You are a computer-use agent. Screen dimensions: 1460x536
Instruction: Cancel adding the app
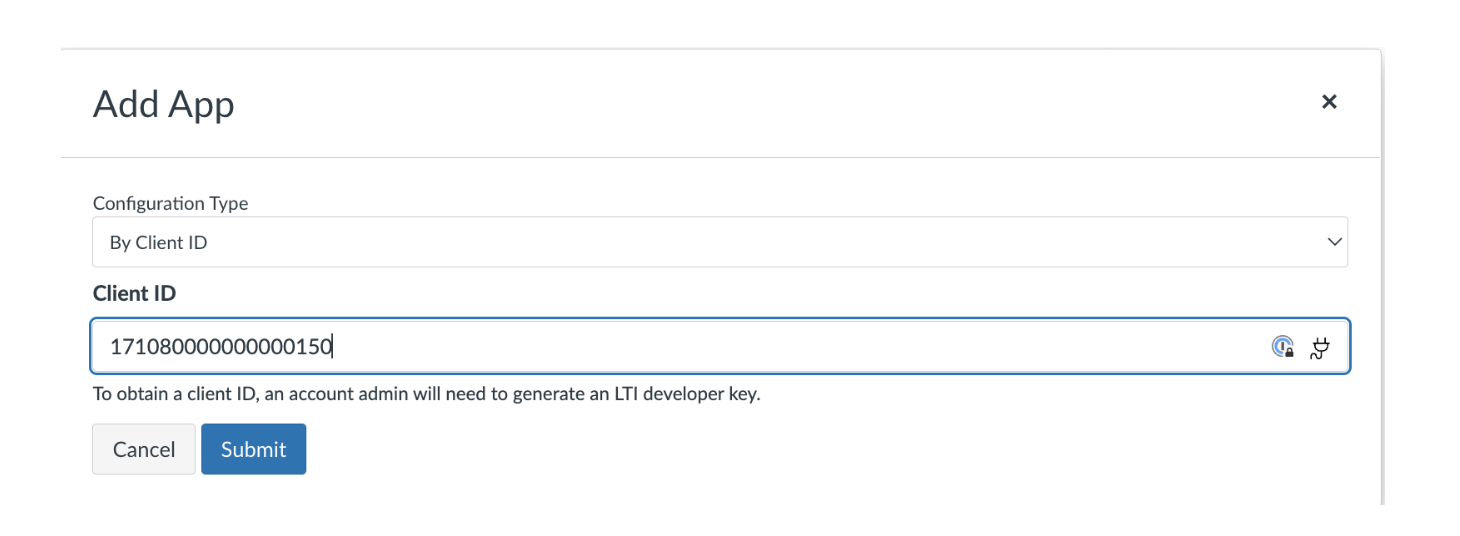coord(144,449)
